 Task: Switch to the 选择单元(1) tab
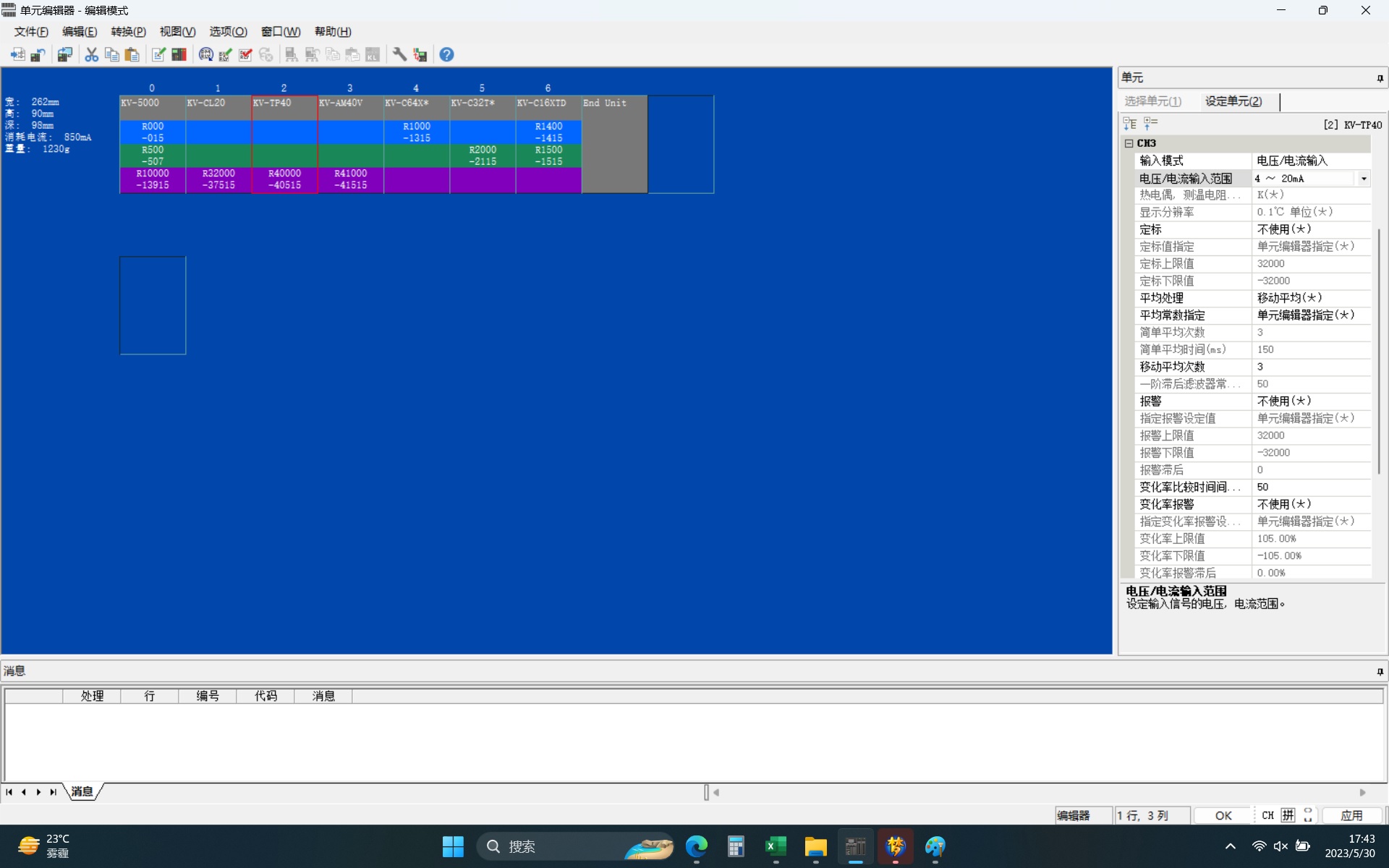tap(1153, 101)
